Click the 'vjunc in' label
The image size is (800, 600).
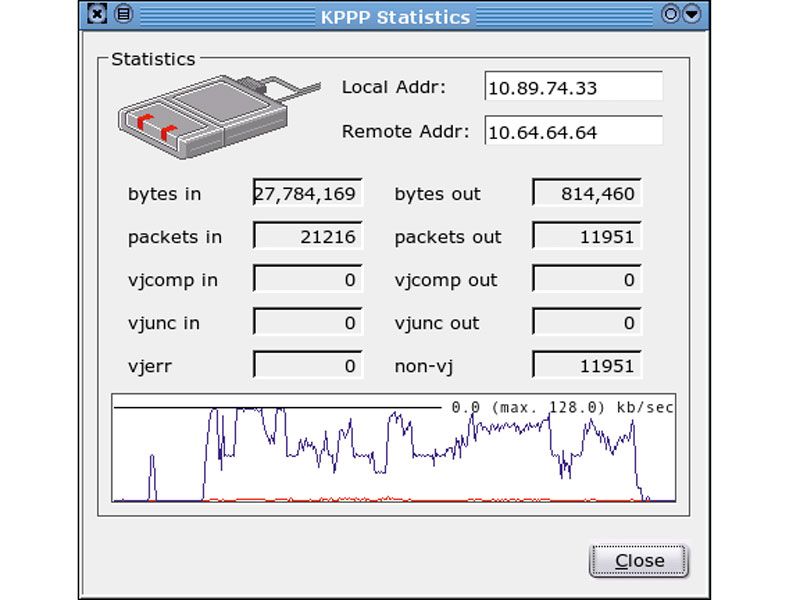pos(163,324)
